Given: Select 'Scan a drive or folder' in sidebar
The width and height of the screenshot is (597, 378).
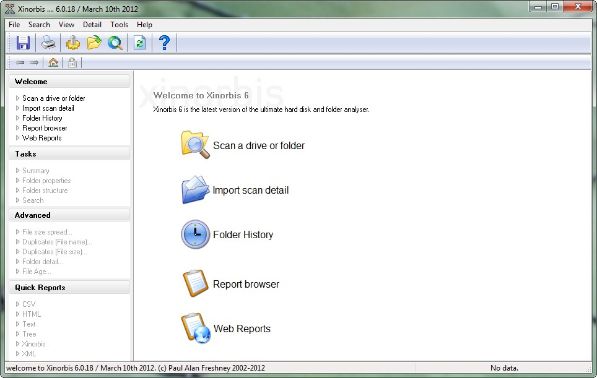Looking at the screenshot, I should (x=54, y=98).
